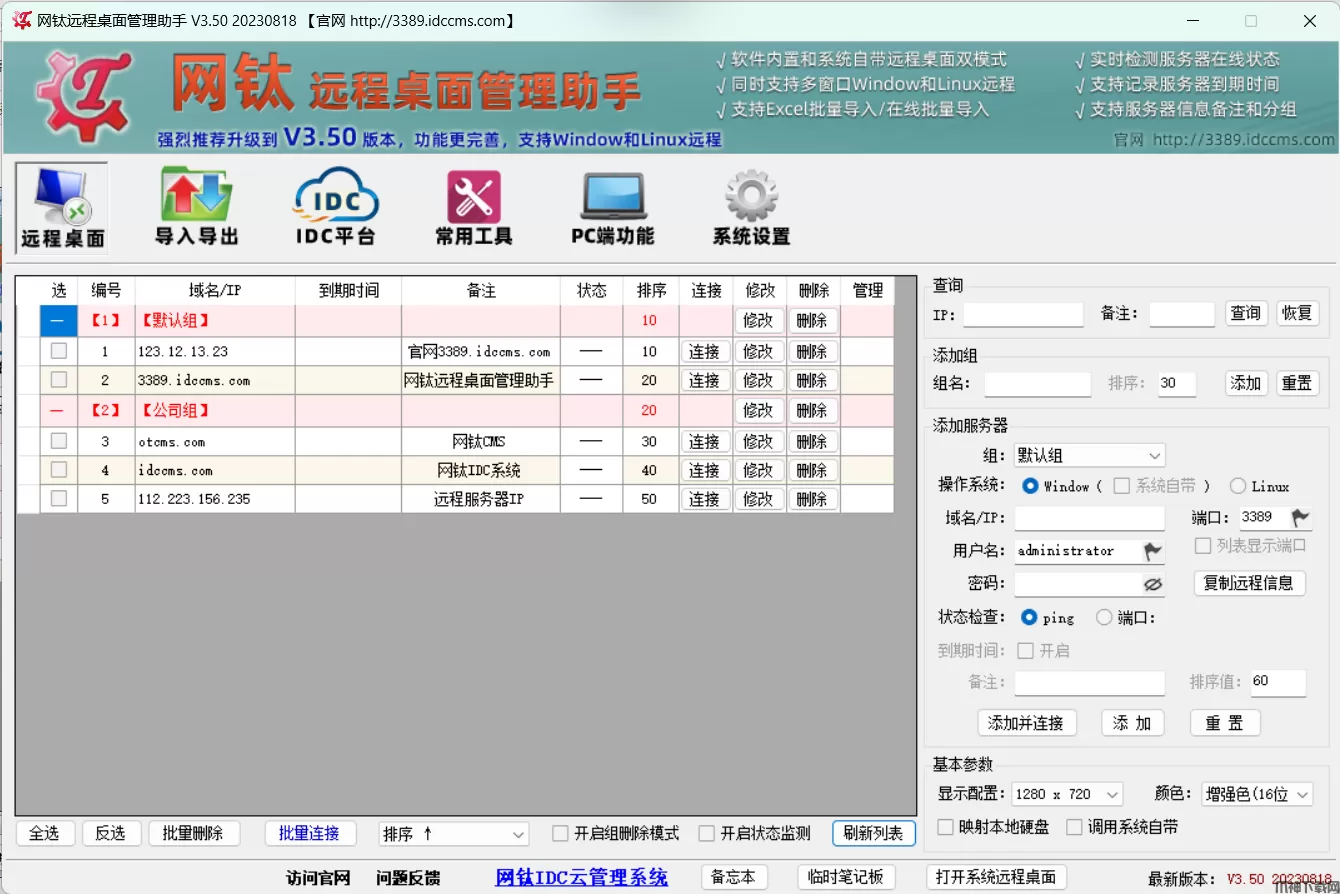Open 系统设置 gear settings icon
The image size is (1340, 894).
(751, 207)
